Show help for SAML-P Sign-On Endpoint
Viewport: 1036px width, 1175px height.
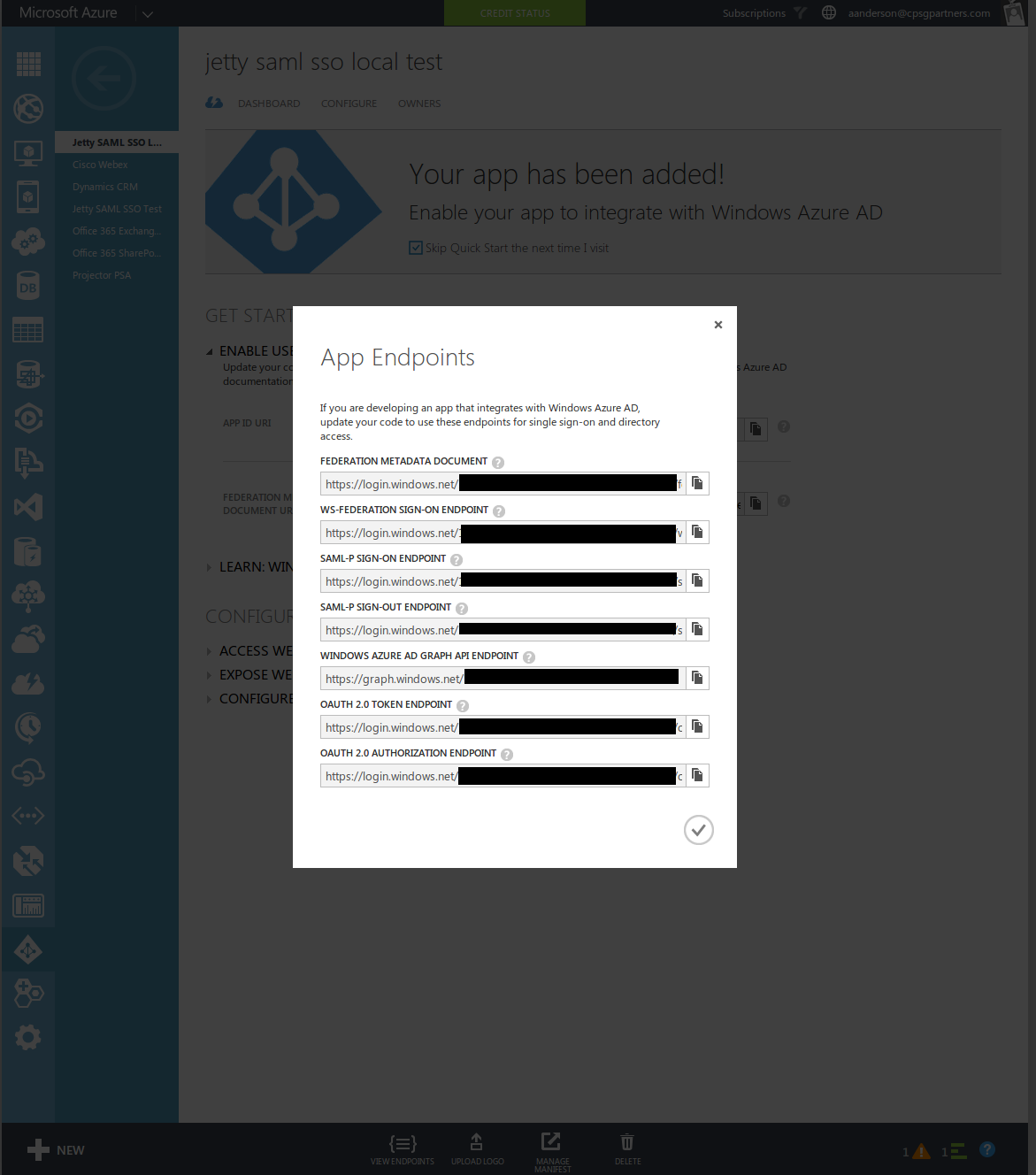(457, 560)
